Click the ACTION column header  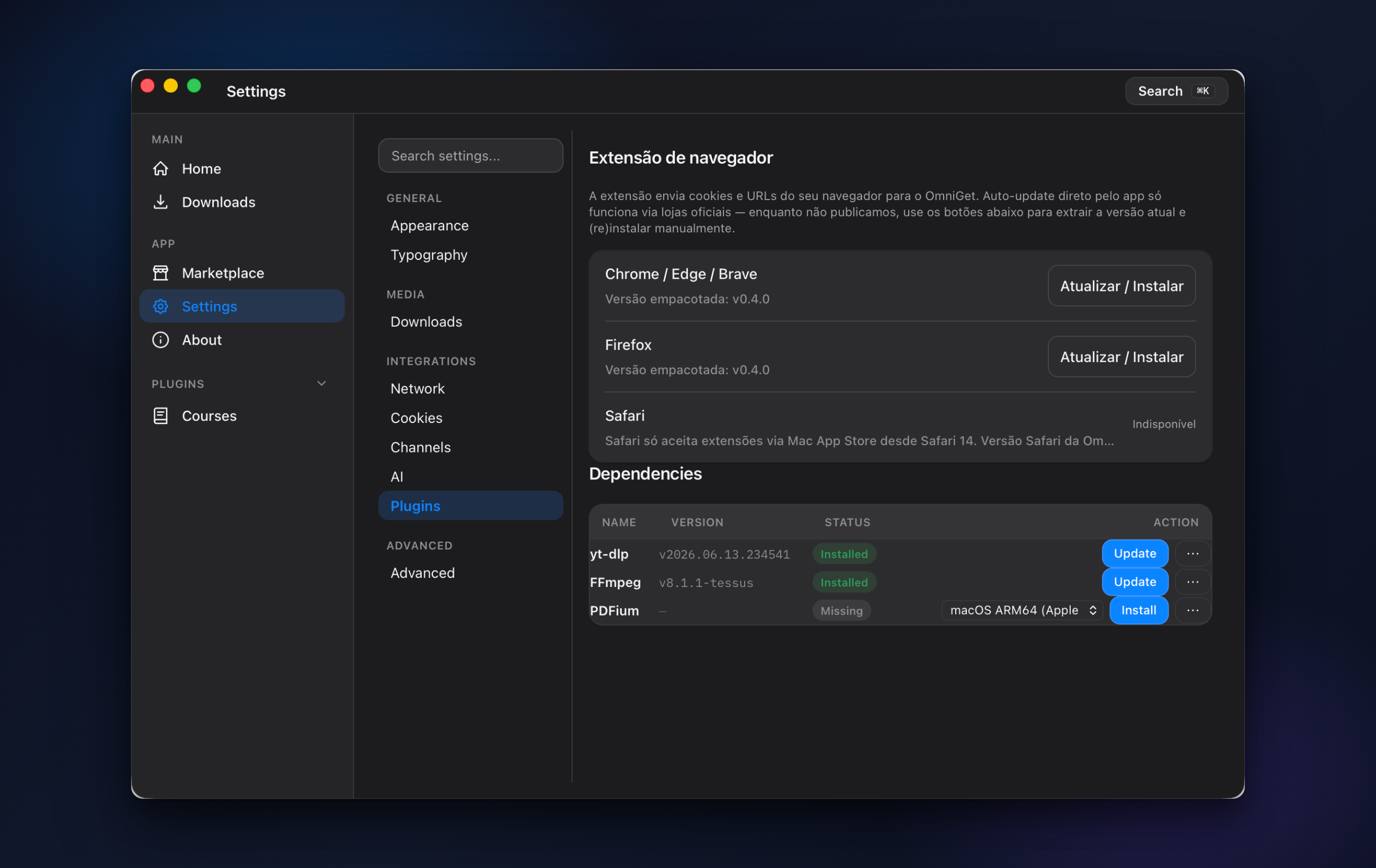coord(1175,522)
